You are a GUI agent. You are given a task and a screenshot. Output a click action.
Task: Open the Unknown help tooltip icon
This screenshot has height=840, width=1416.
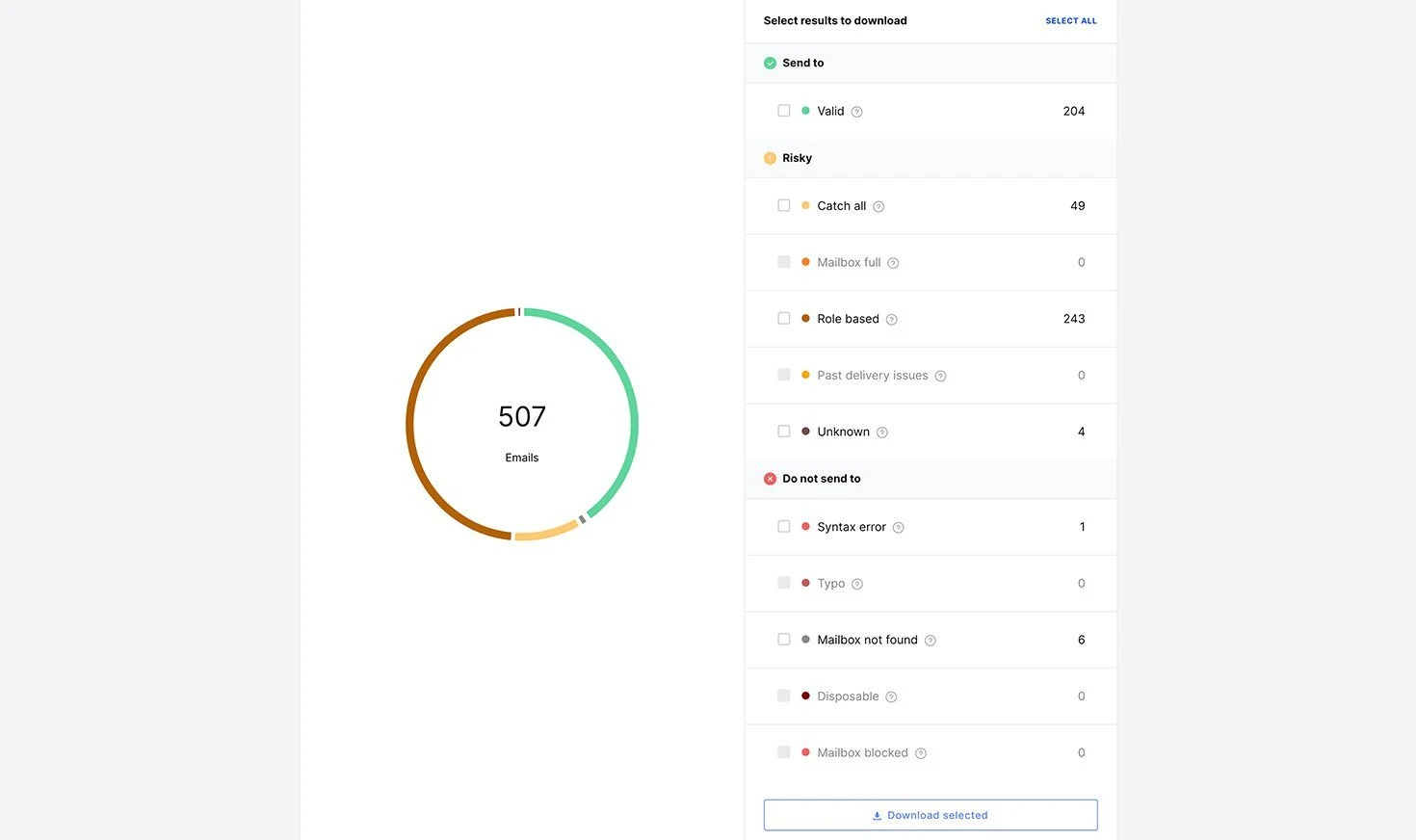tap(881, 433)
